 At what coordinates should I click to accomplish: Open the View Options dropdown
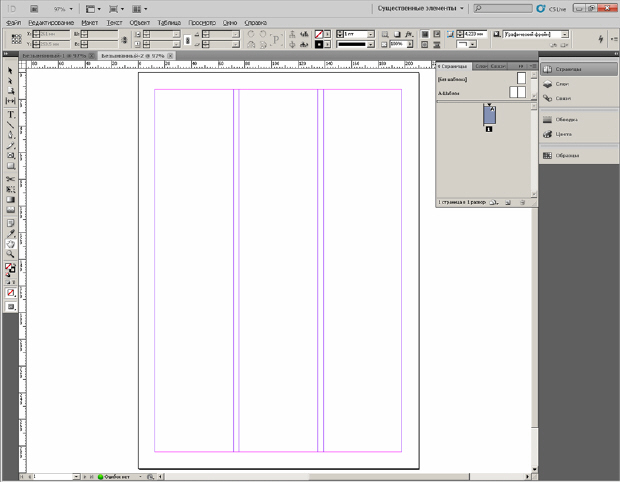[93, 9]
